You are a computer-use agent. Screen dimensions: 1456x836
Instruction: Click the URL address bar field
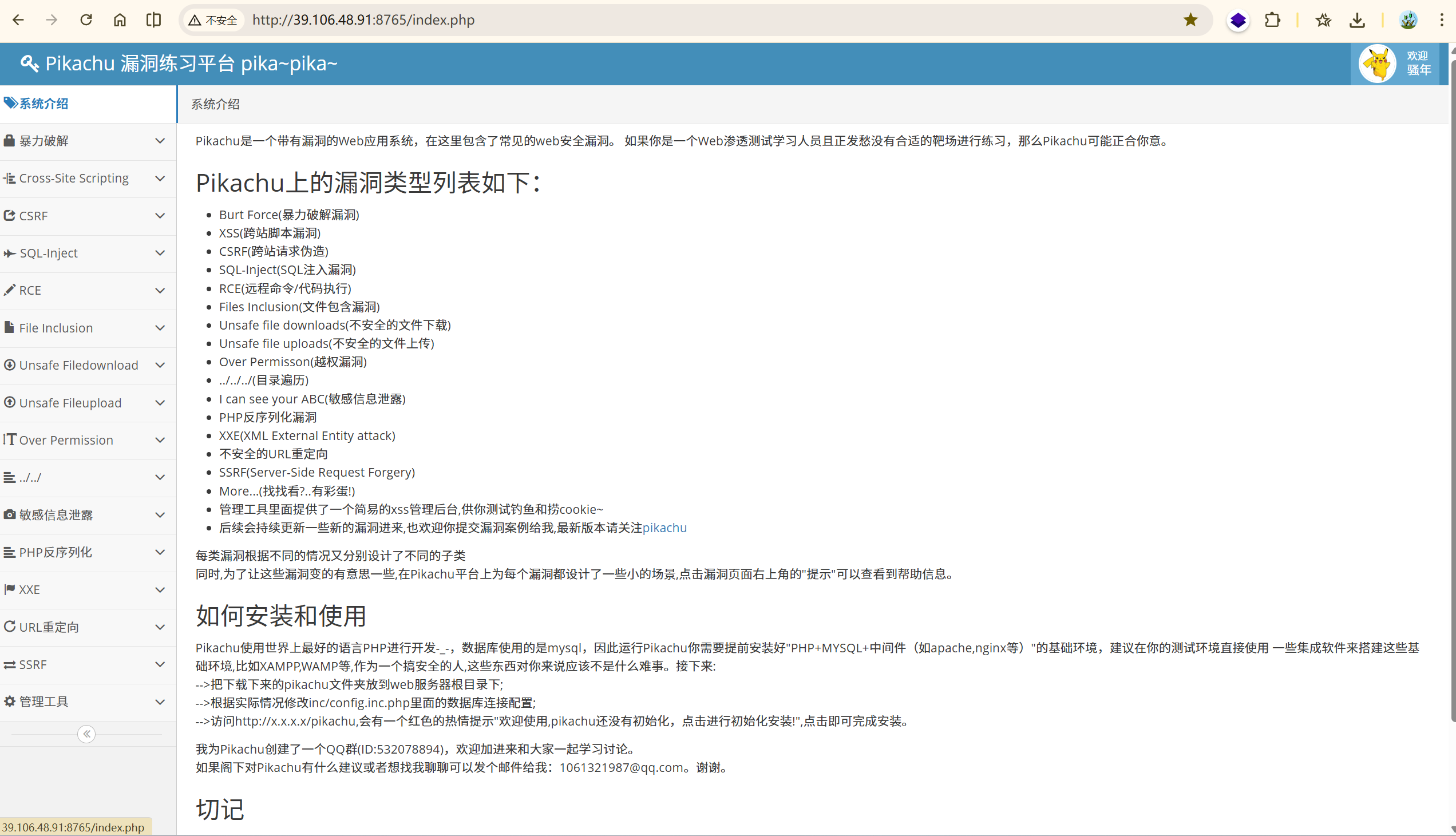pos(689,20)
